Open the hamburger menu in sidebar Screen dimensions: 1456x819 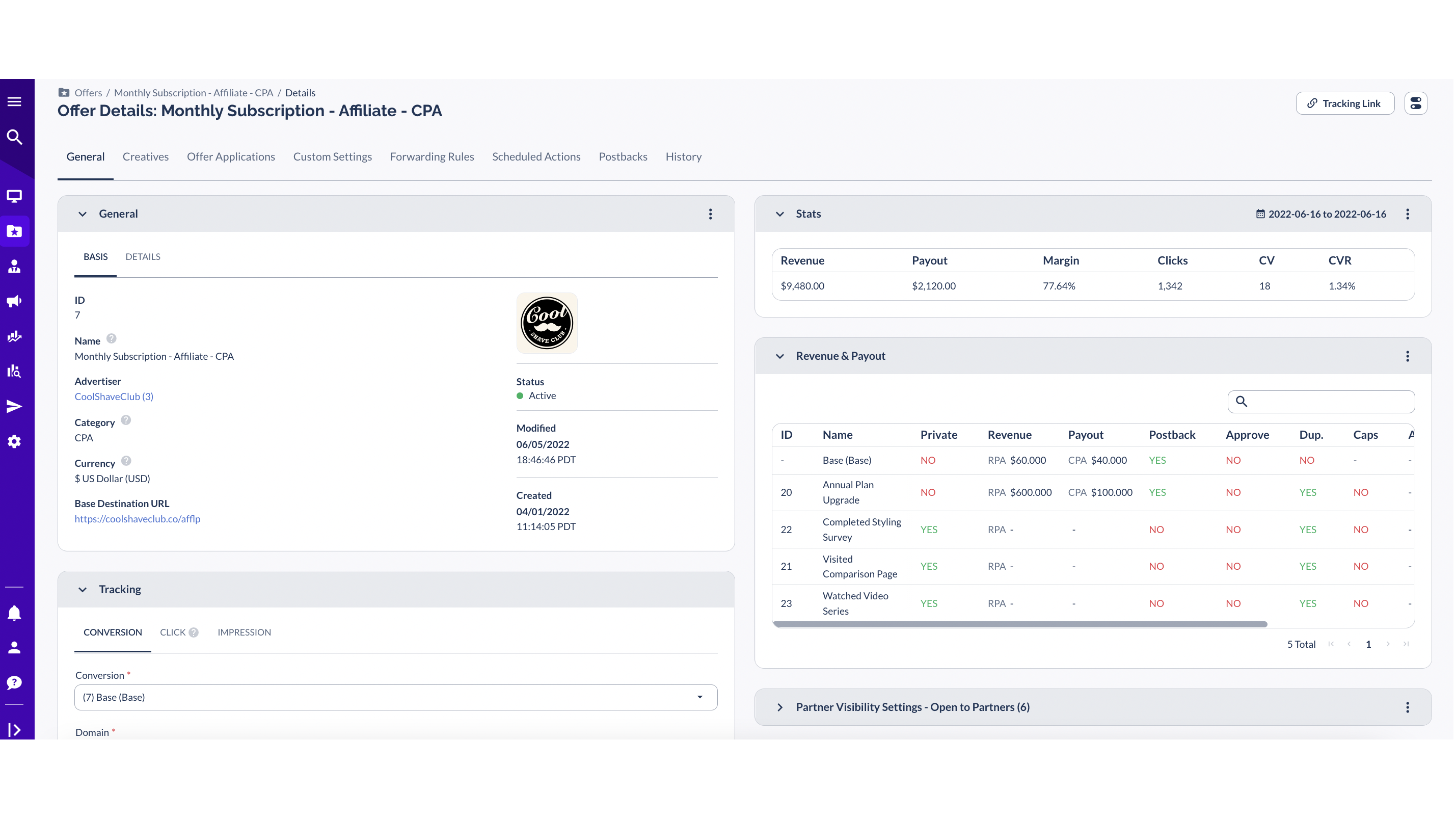point(14,102)
